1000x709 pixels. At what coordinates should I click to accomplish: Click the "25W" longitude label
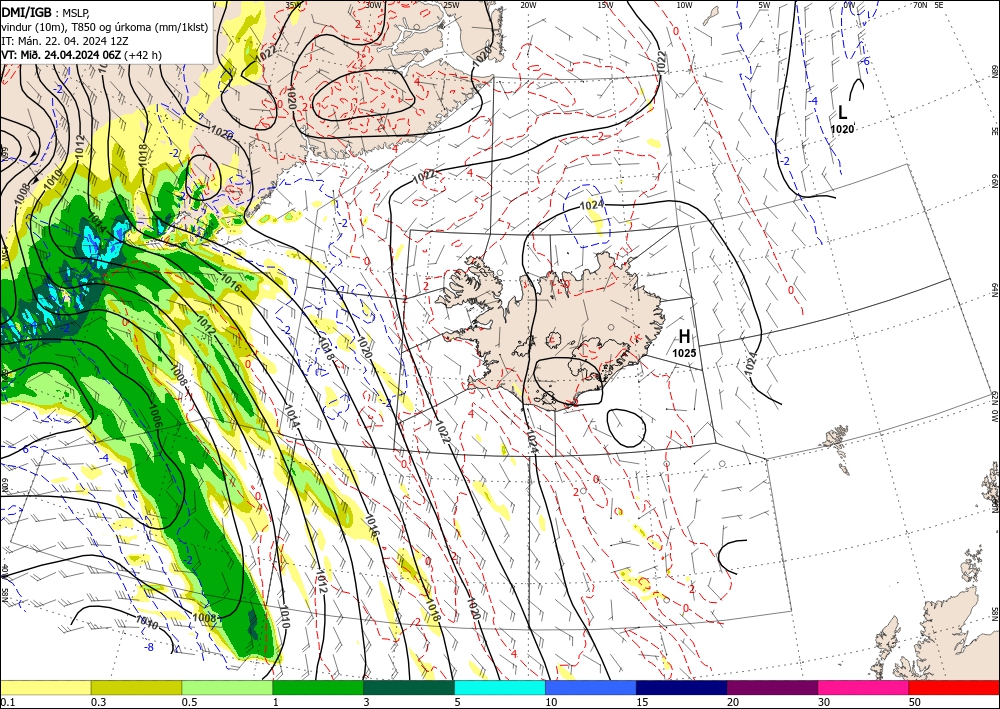451,5
